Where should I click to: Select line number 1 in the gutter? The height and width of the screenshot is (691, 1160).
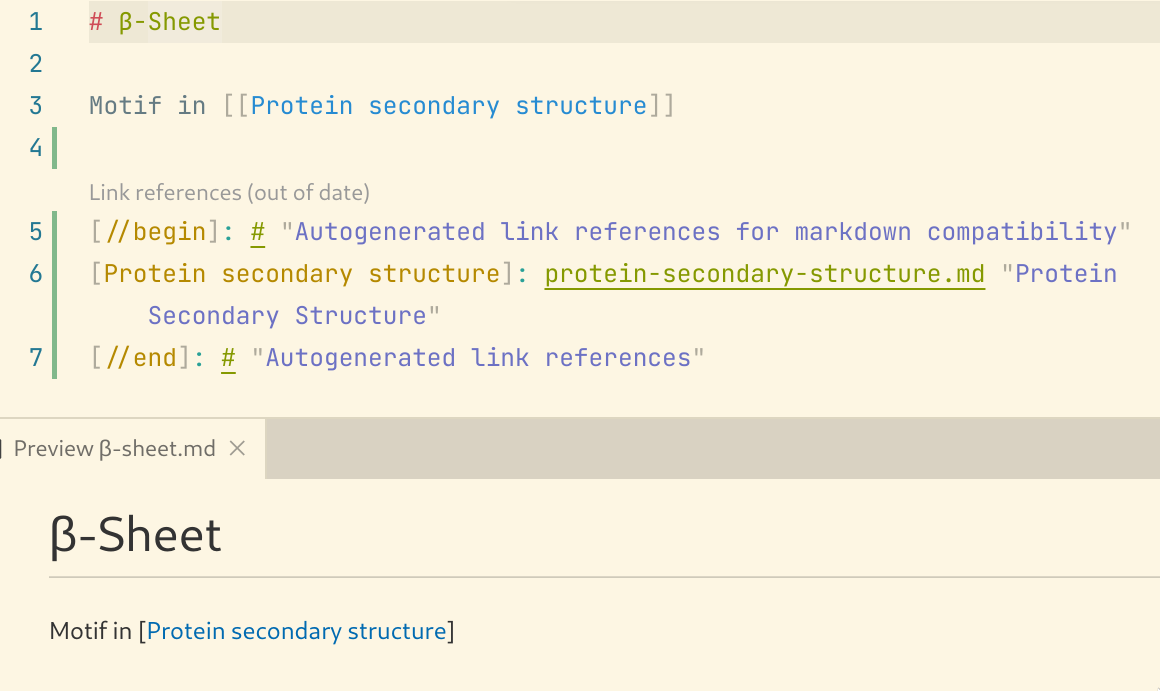(x=36, y=21)
